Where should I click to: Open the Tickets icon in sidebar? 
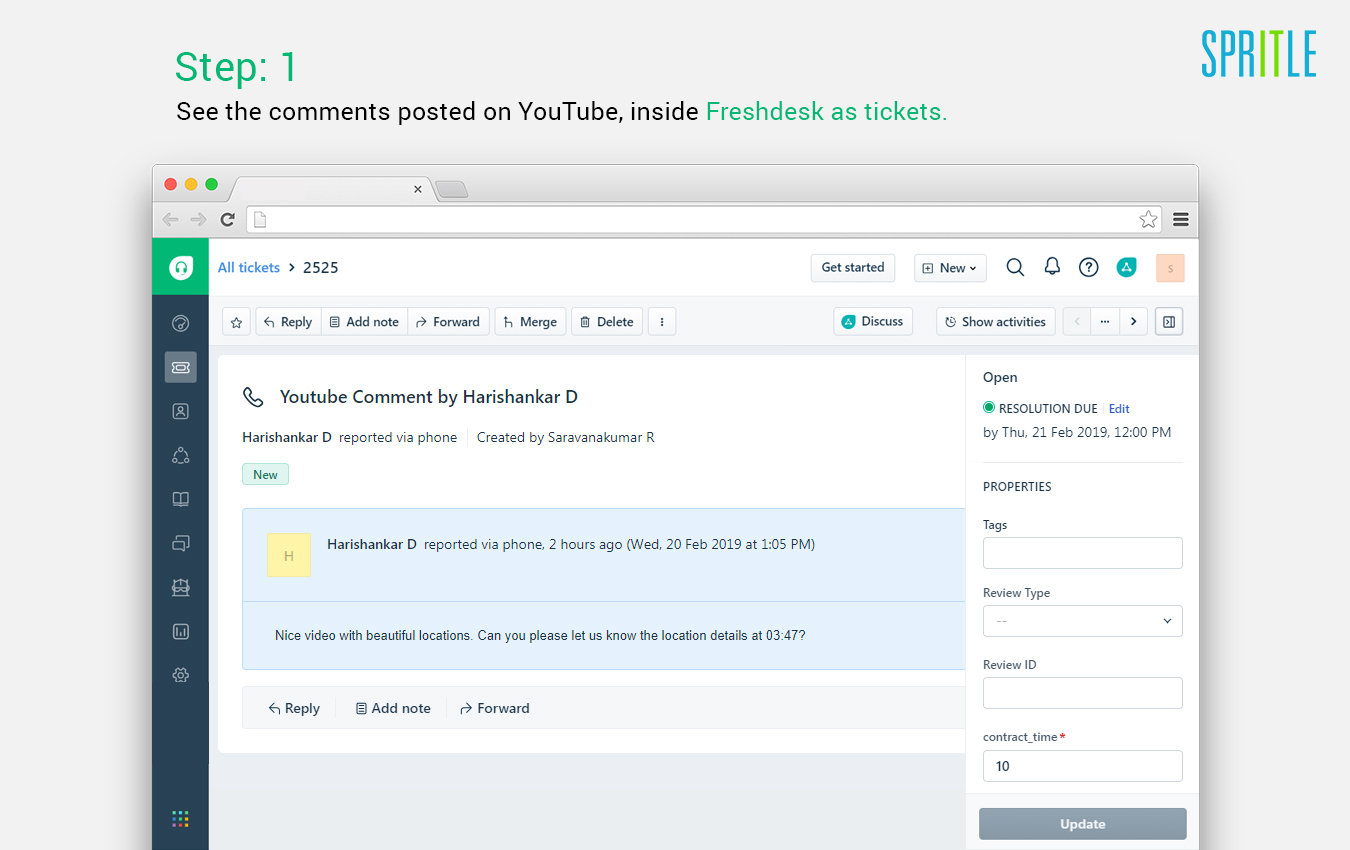180,367
